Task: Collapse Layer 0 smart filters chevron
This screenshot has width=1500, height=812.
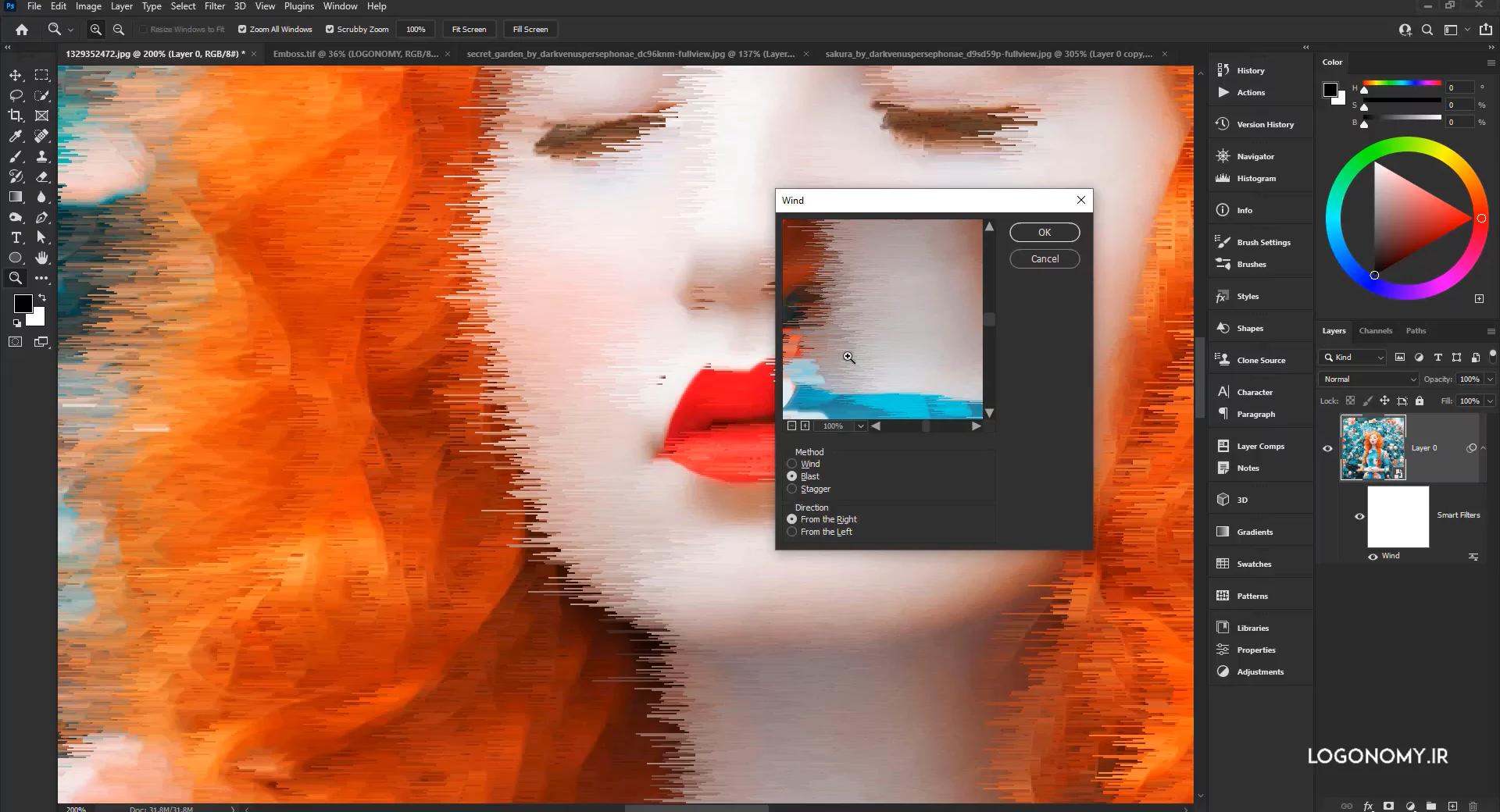Action: 1483,448
